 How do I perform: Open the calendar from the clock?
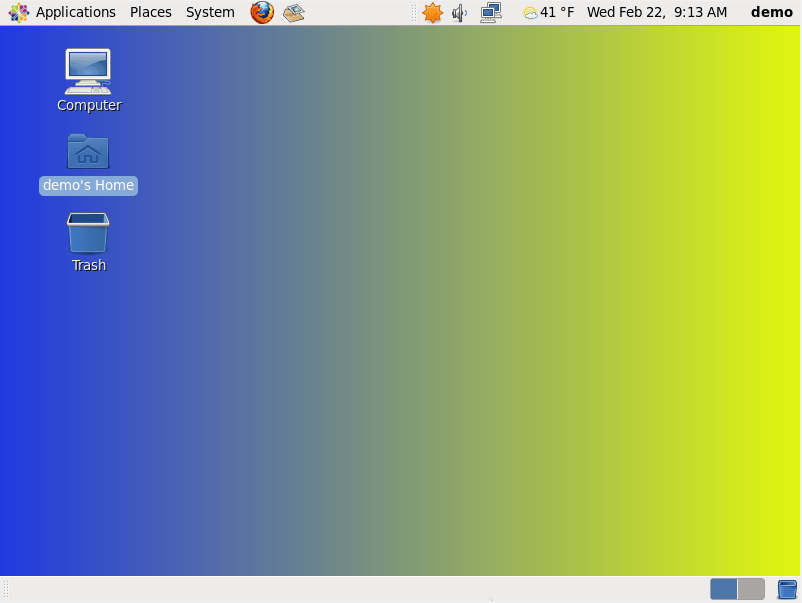click(x=656, y=12)
